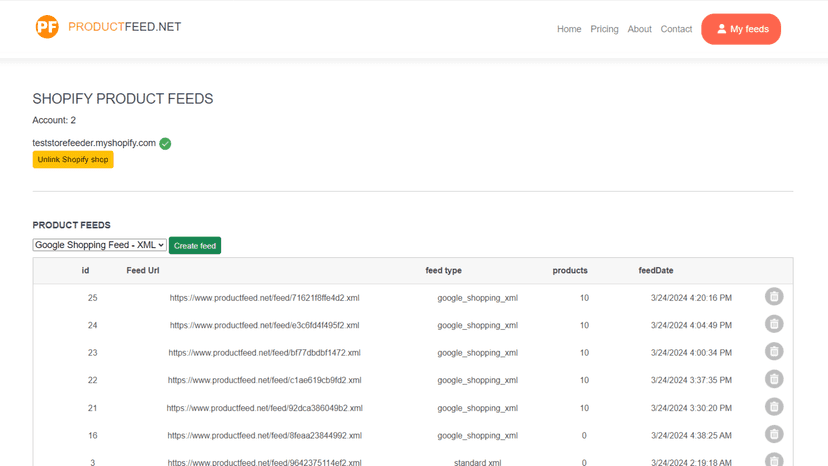828x466 pixels.
Task: Select date '3/24/2024 4:00:34 PM'
Action: tap(691, 353)
